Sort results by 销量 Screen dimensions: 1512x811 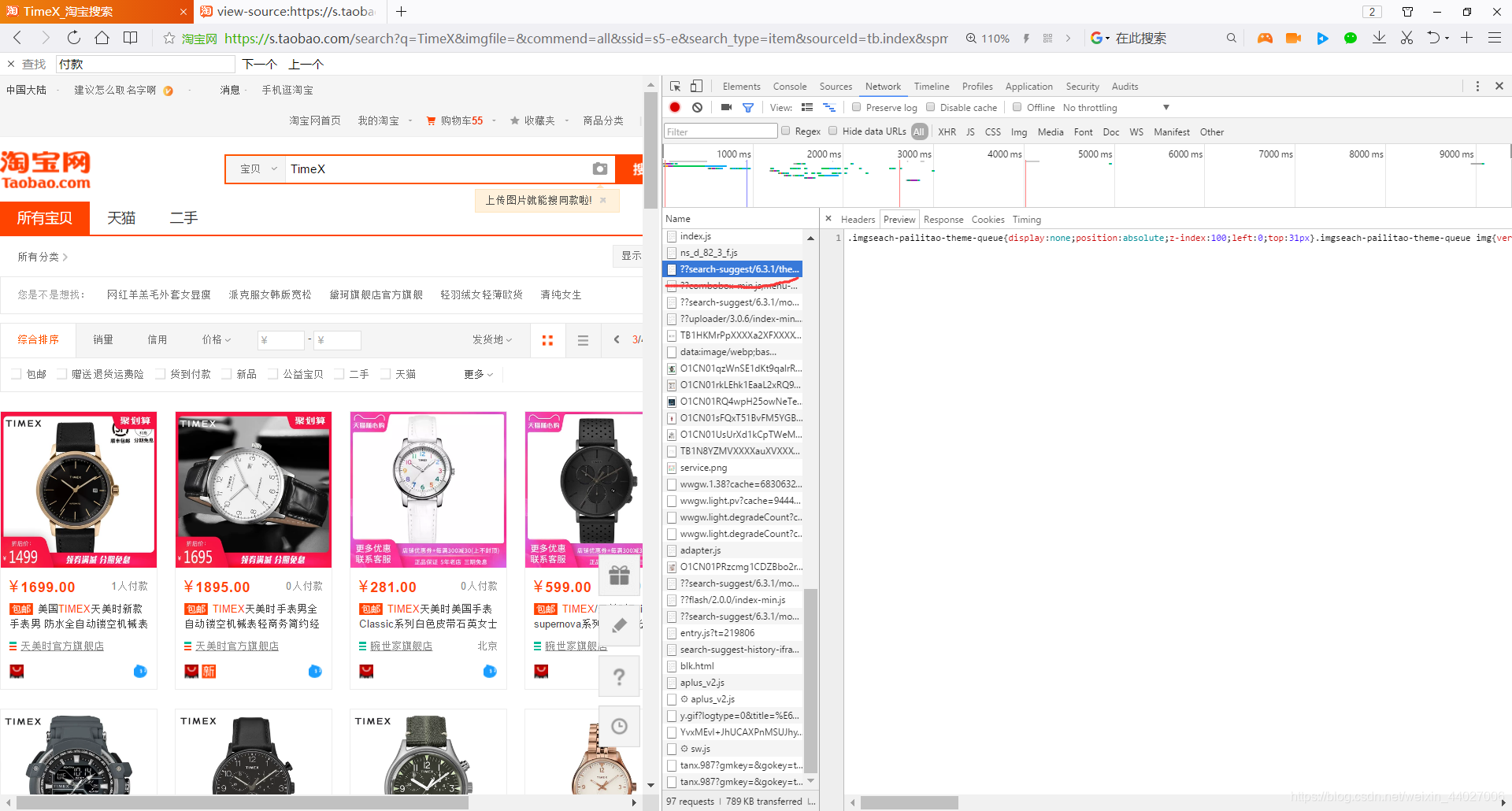(x=103, y=339)
